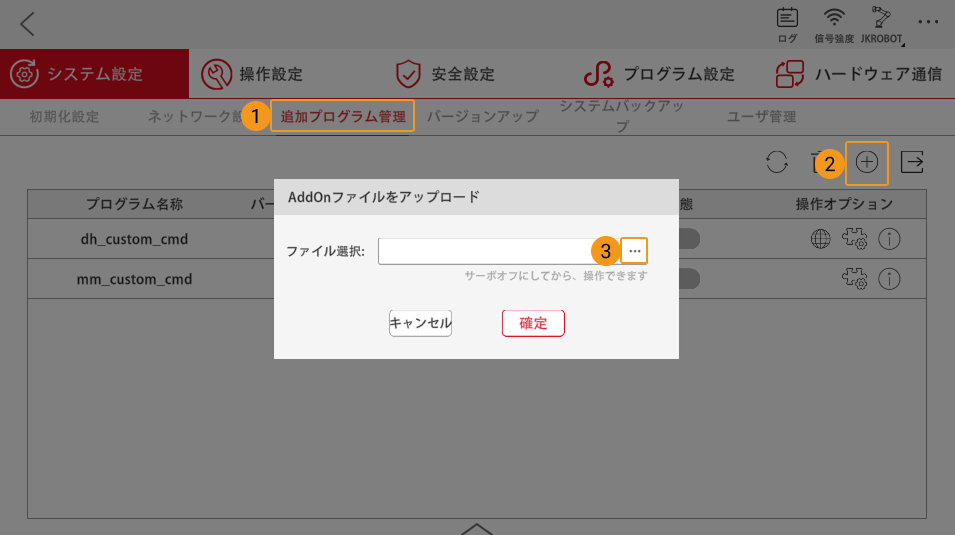Confirm upload with 確定 button
Image resolution: width=955 pixels, height=538 pixels.
tap(533, 323)
